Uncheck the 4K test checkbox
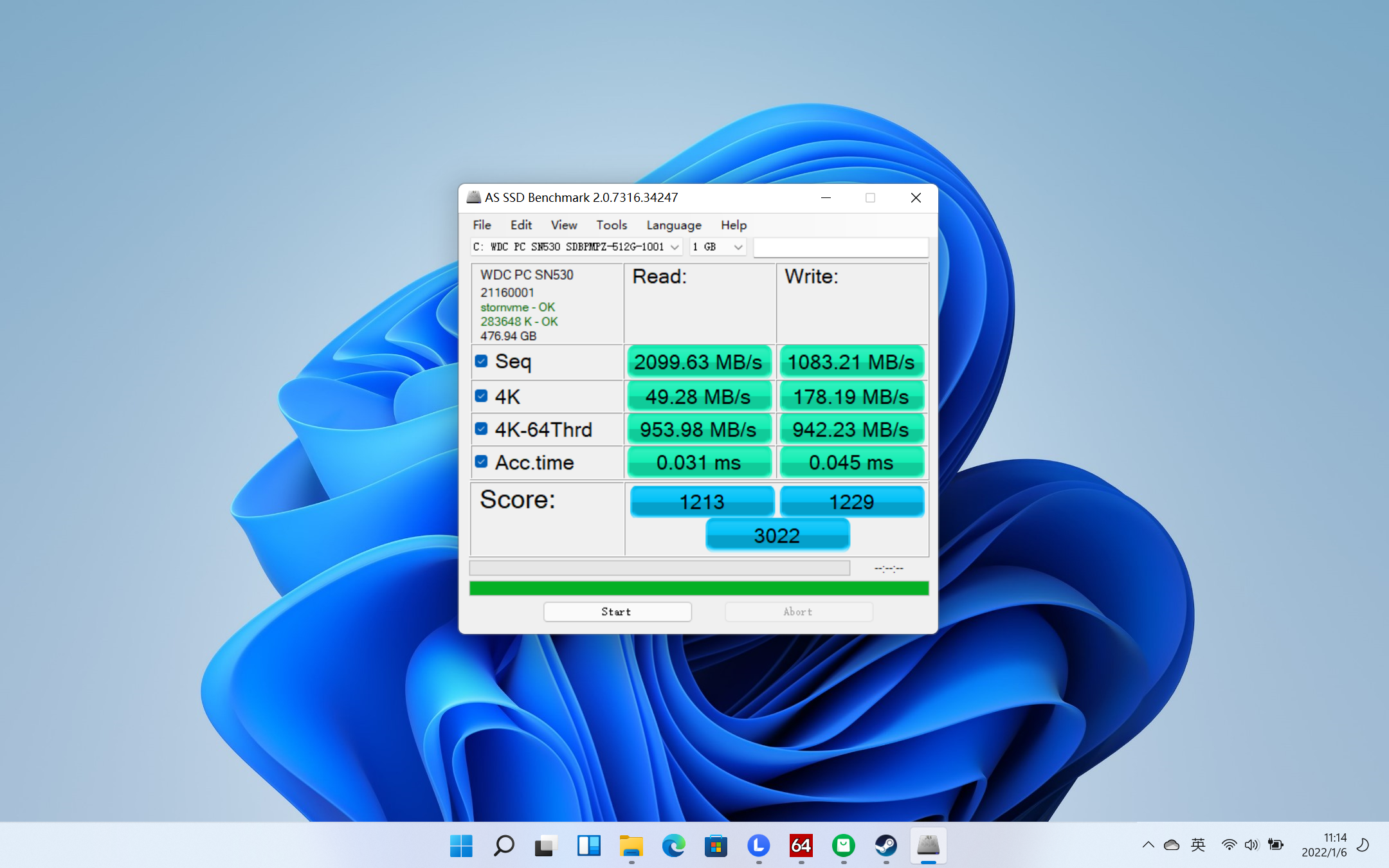The height and width of the screenshot is (868, 1389). click(x=481, y=395)
